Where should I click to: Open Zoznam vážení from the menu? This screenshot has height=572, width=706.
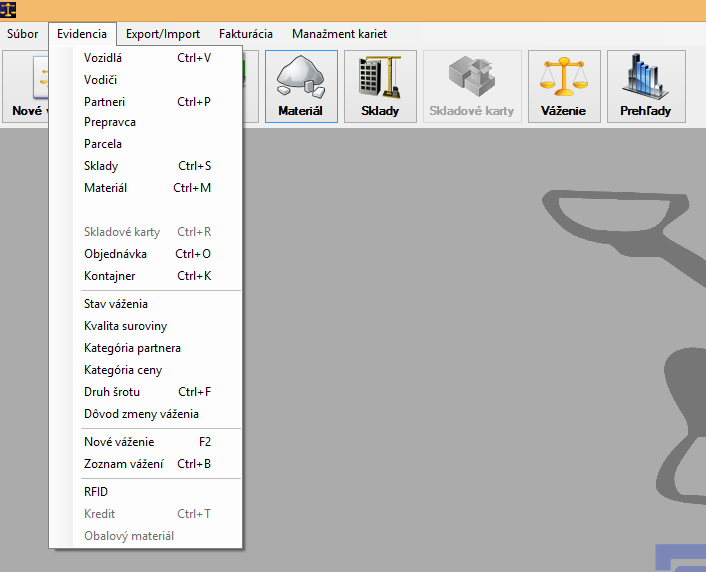click(x=122, y=464)
